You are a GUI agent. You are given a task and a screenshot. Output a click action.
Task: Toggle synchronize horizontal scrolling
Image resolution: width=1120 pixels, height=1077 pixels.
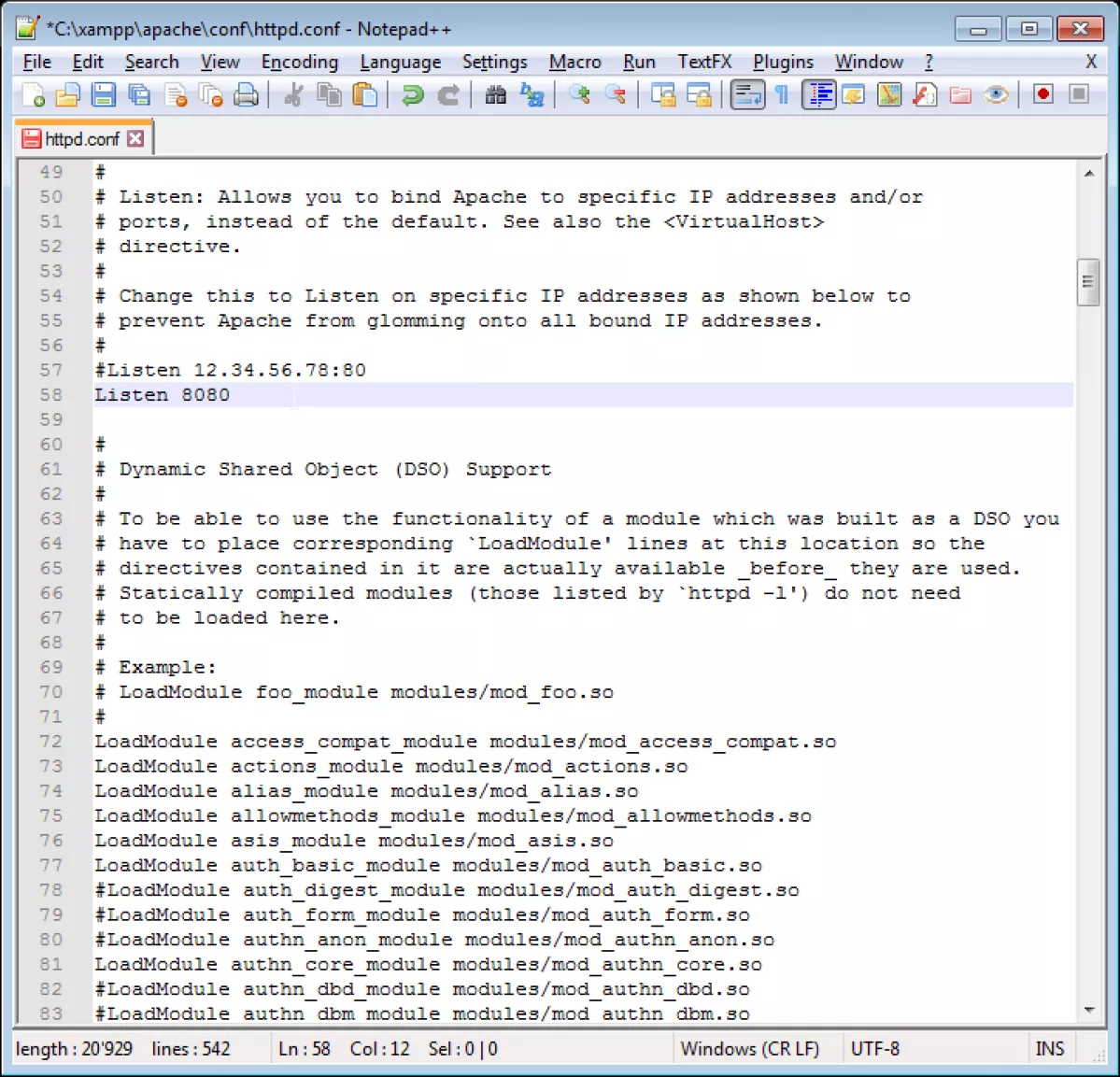click(x=699, y=95)
